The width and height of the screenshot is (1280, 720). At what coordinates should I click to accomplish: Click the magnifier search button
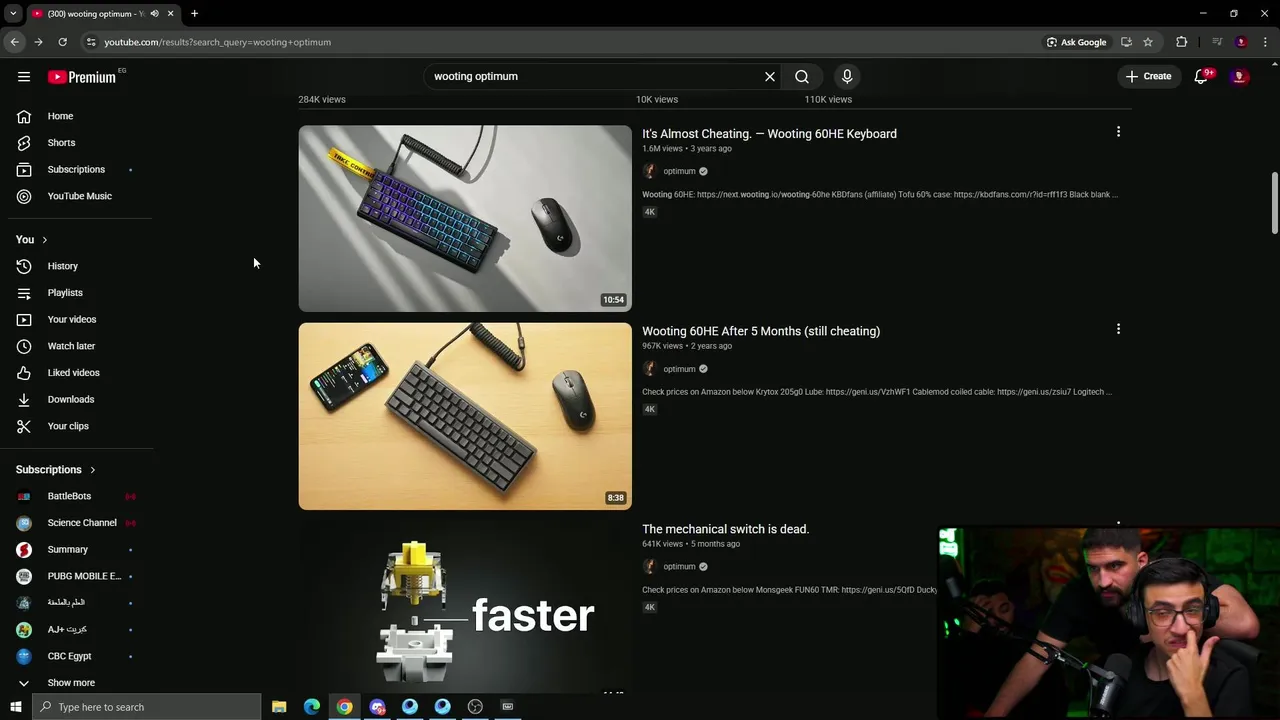[x=802, y=76]
